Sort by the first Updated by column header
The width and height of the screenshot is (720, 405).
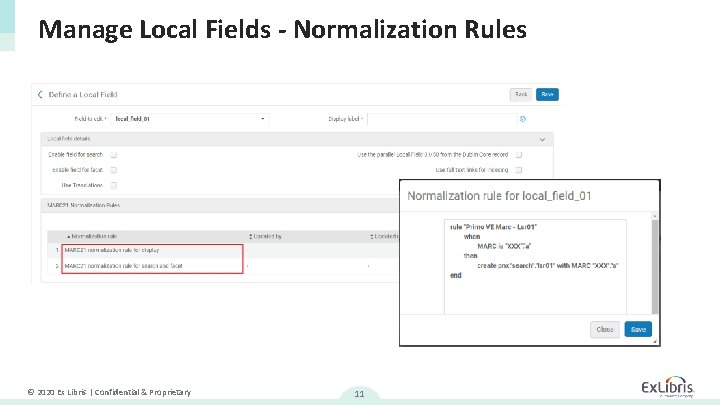(265, 236)
